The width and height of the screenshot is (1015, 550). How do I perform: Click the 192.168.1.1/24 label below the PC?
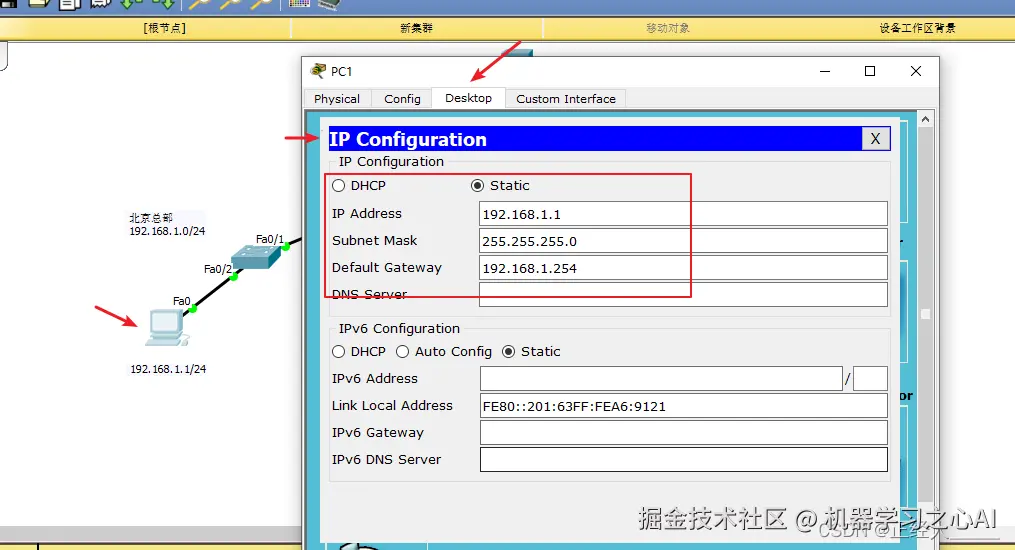168,369
